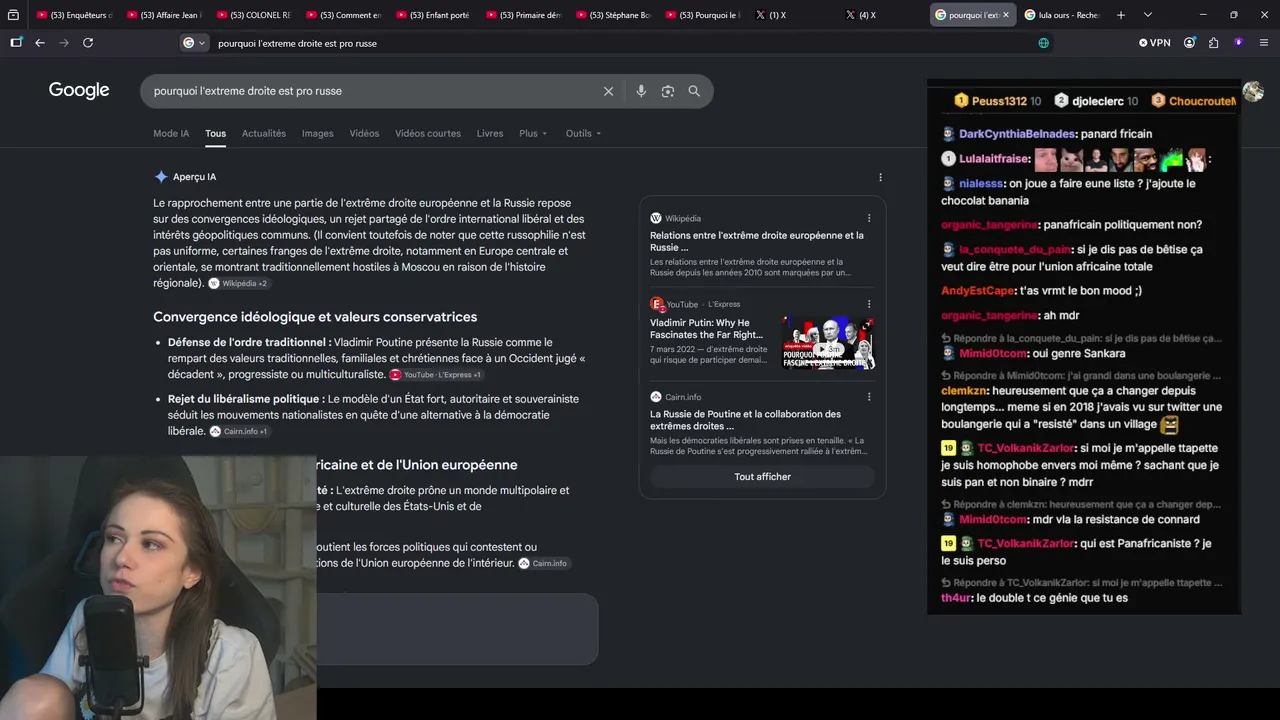
Task: Go back with the browser back arrow
Action: click(x=40, y=43)
